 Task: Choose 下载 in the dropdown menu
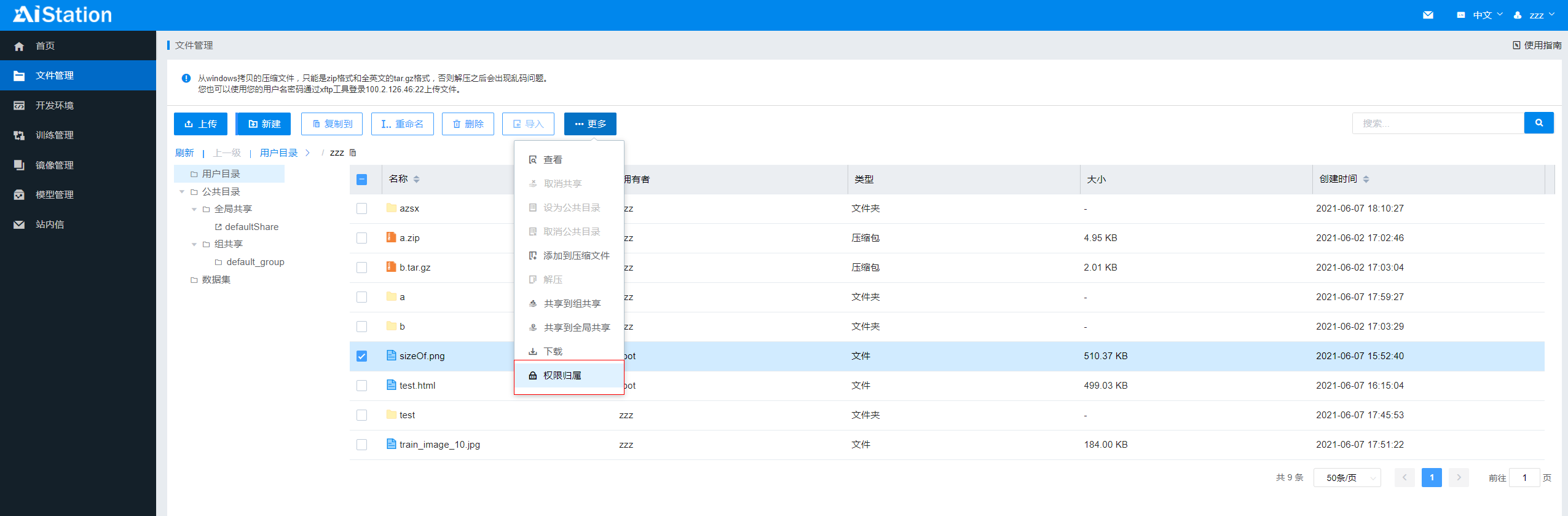553,351
